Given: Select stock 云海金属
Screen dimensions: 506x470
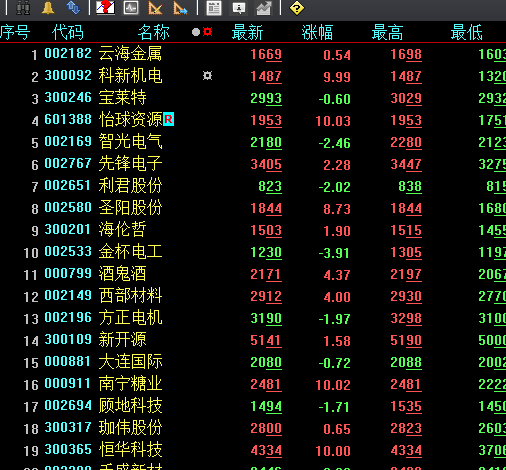Looking at the screenshot, I should click(130, 54).
